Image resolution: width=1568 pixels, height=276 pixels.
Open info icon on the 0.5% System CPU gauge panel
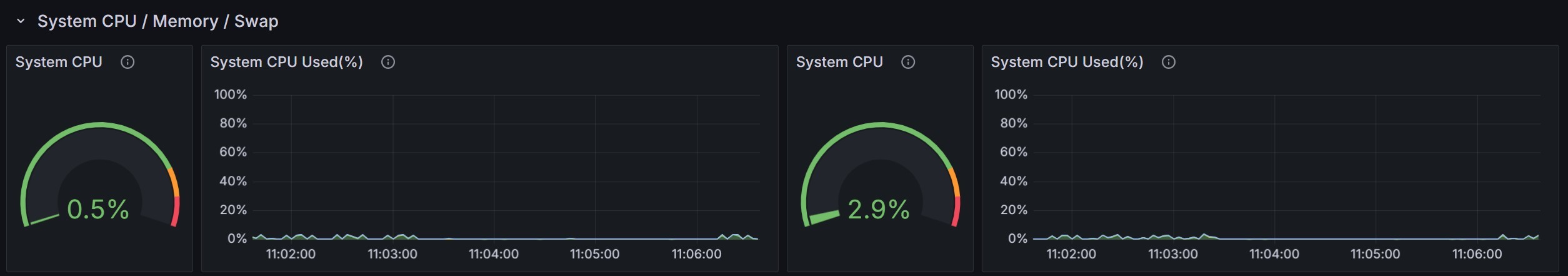pos(127,62)
